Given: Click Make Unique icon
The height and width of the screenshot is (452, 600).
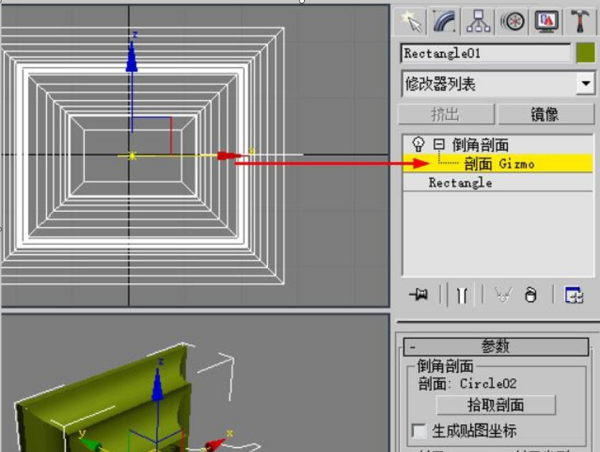Looking at the screenshot, I should coord(503,295).
